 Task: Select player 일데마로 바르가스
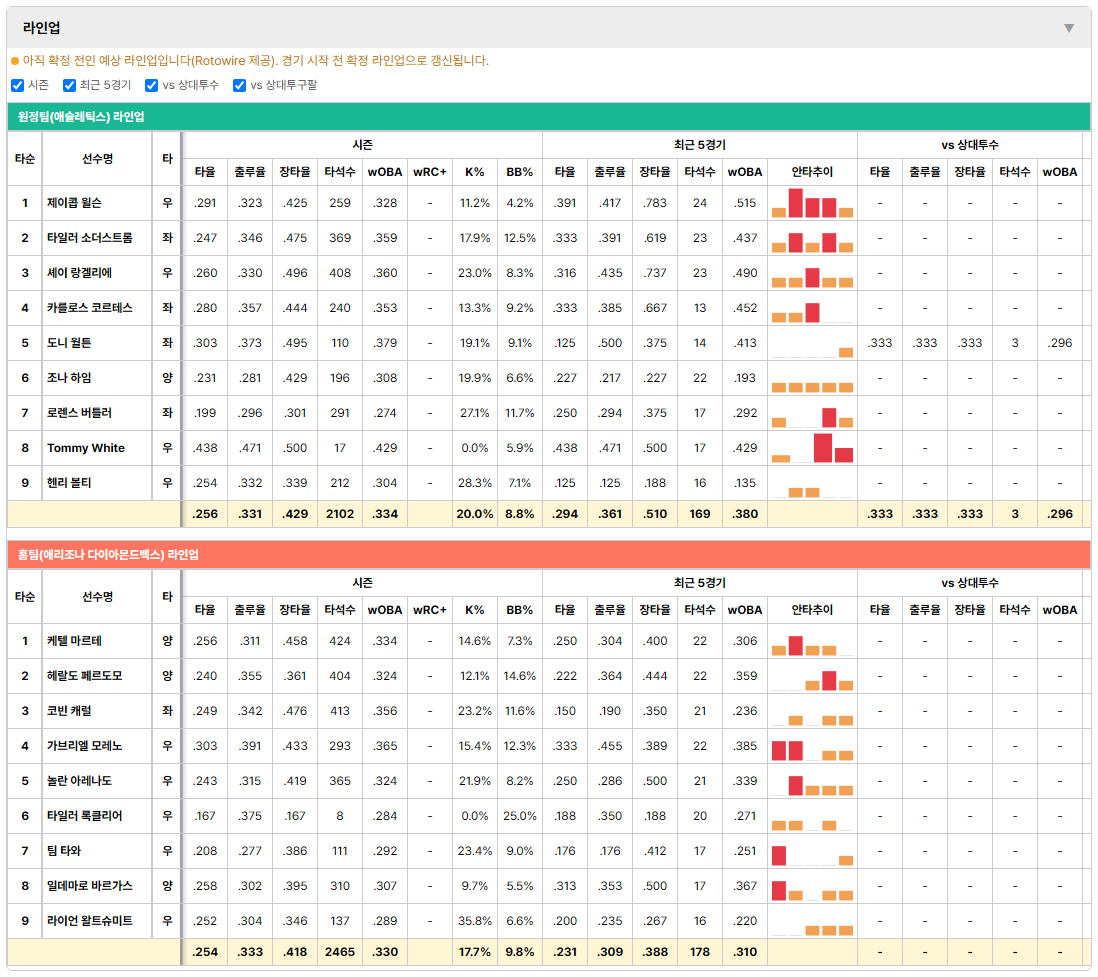90,886
